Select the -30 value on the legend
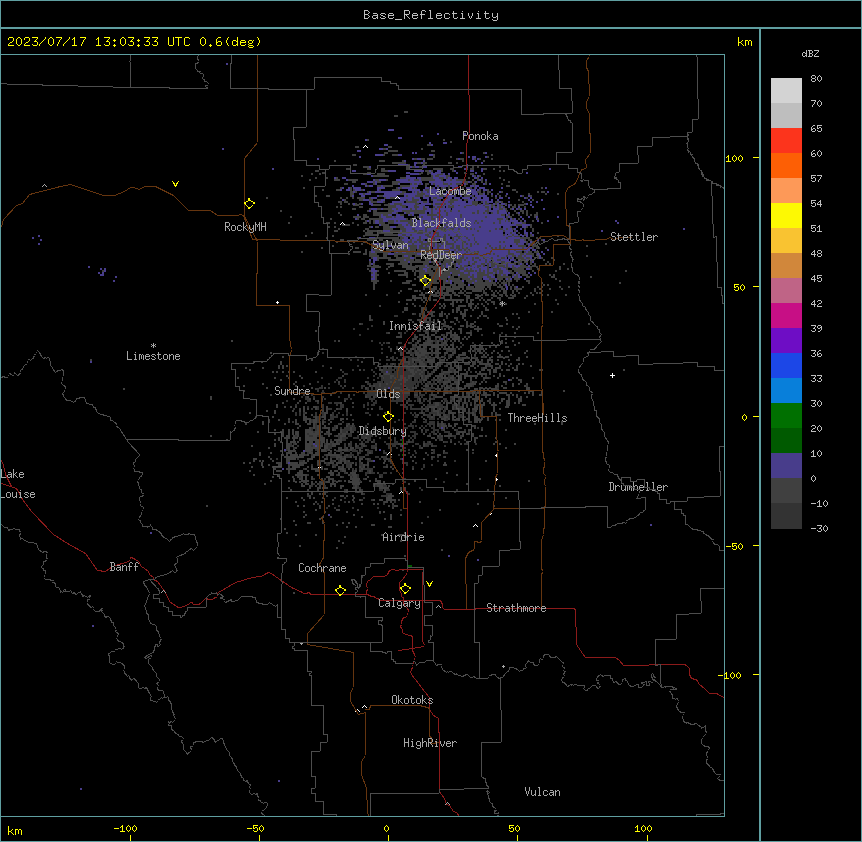This screenshot has width=862, height=842. [819, 528]
